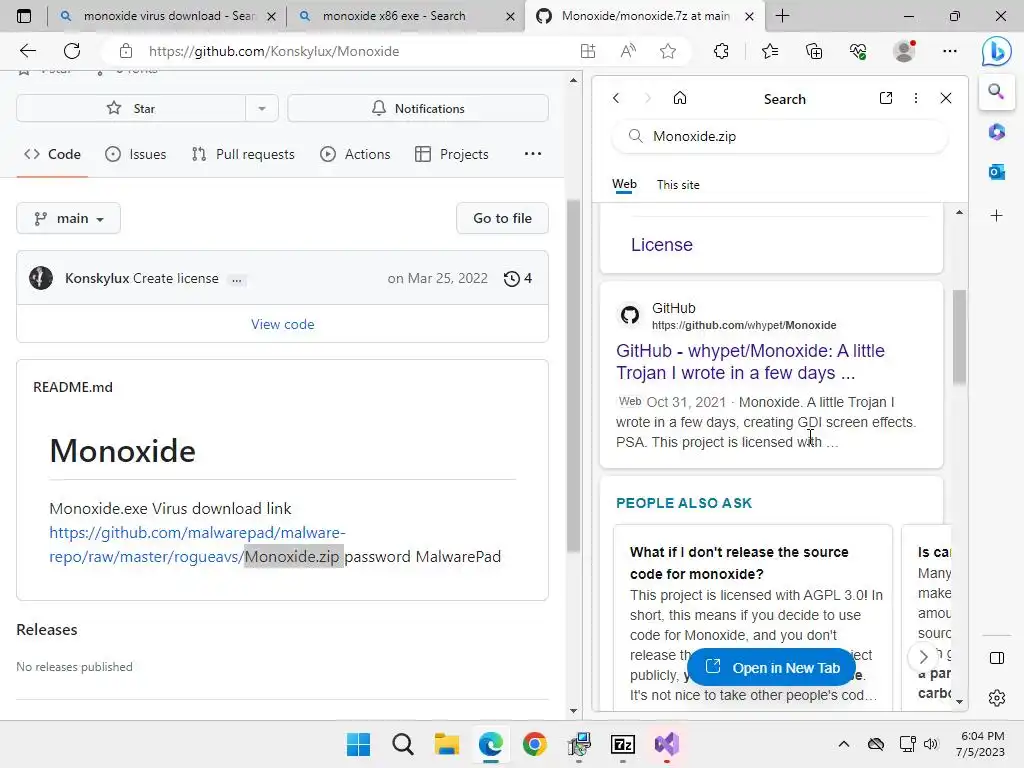The height and width of the screenshot is (768, 1024).
Task: Open Browser essentials heart icon
Action: pos(858,51)
